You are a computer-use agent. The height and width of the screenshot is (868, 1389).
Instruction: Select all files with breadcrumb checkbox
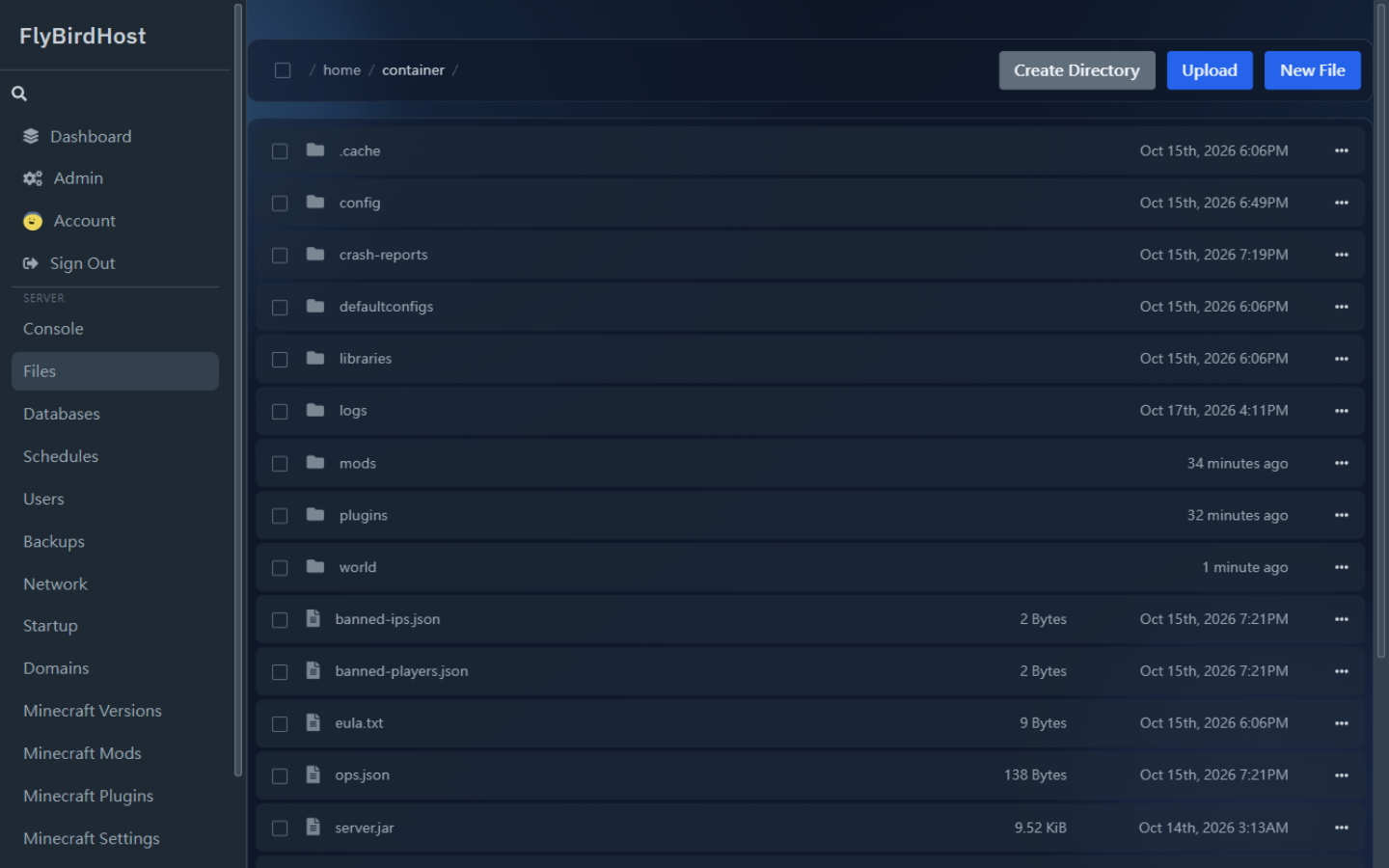pyautogui.click(x=283, y=70)
